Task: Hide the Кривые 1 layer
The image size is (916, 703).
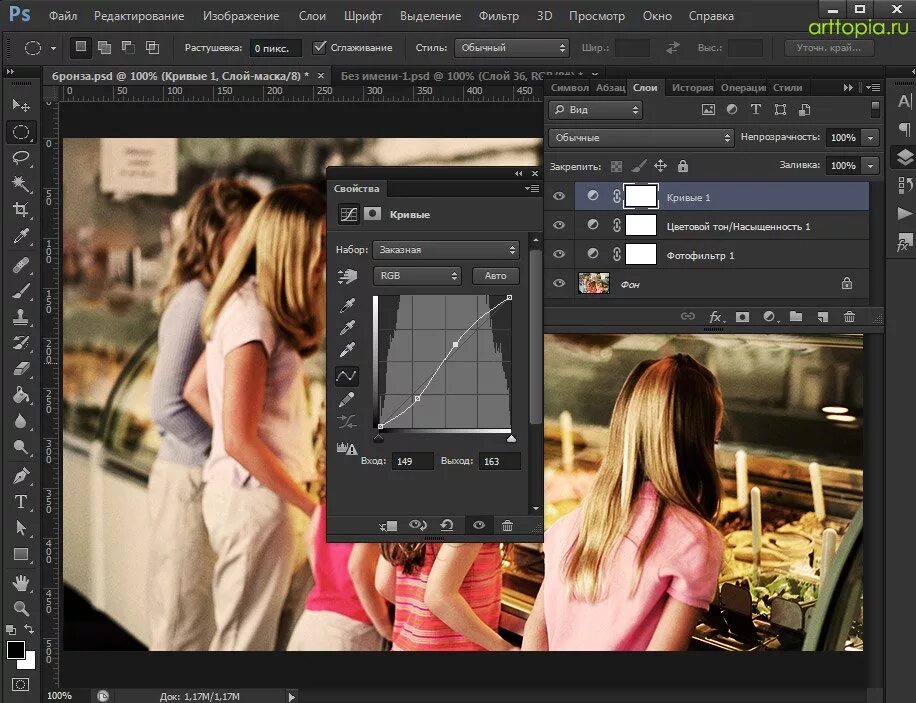Action: (559, 196)
